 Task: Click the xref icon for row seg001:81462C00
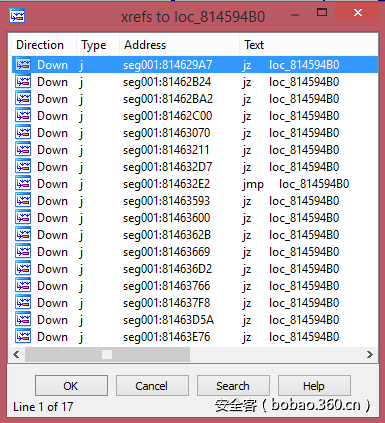(23, 116)
